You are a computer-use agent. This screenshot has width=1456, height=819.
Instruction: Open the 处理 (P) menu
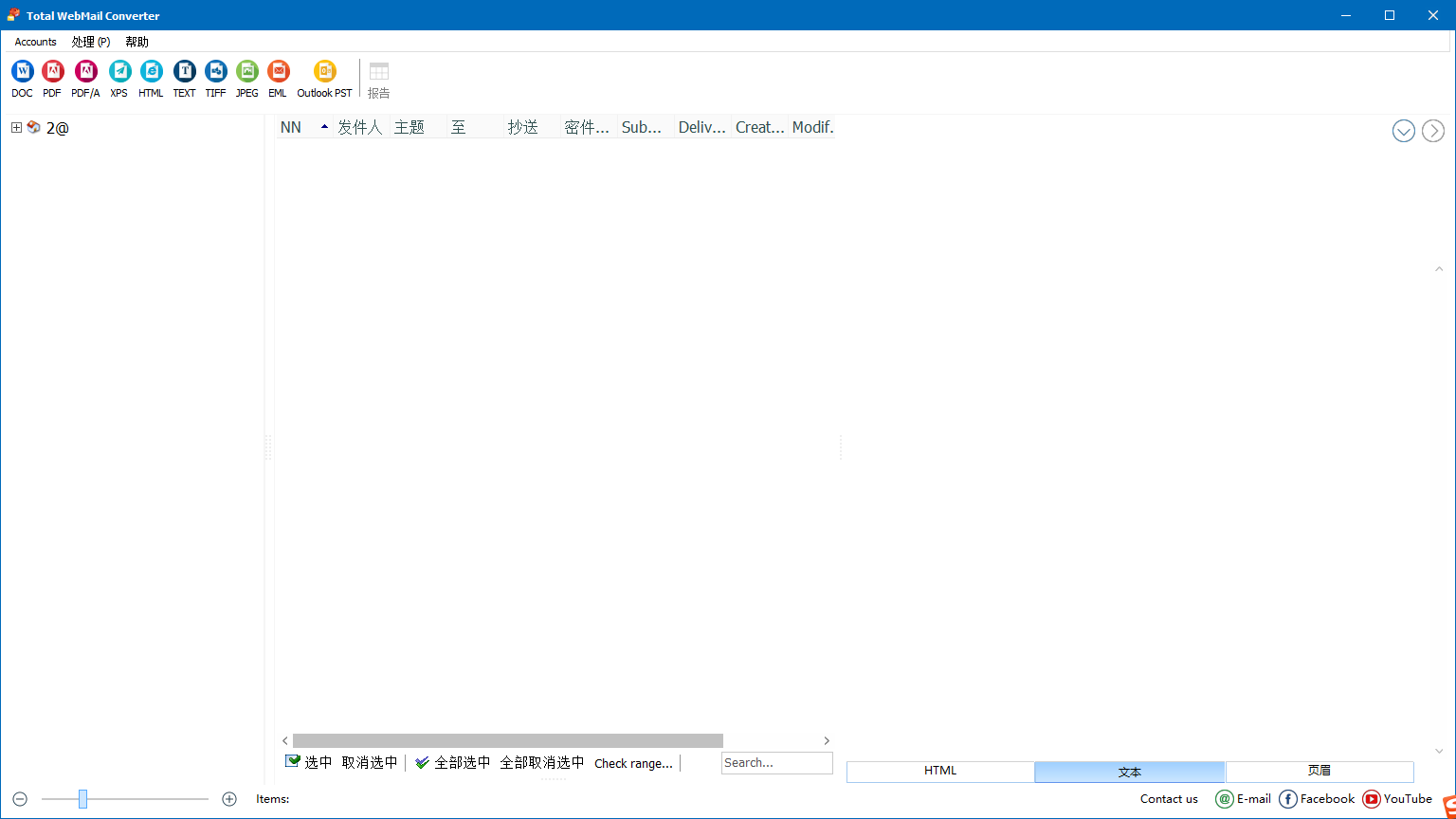91,42
